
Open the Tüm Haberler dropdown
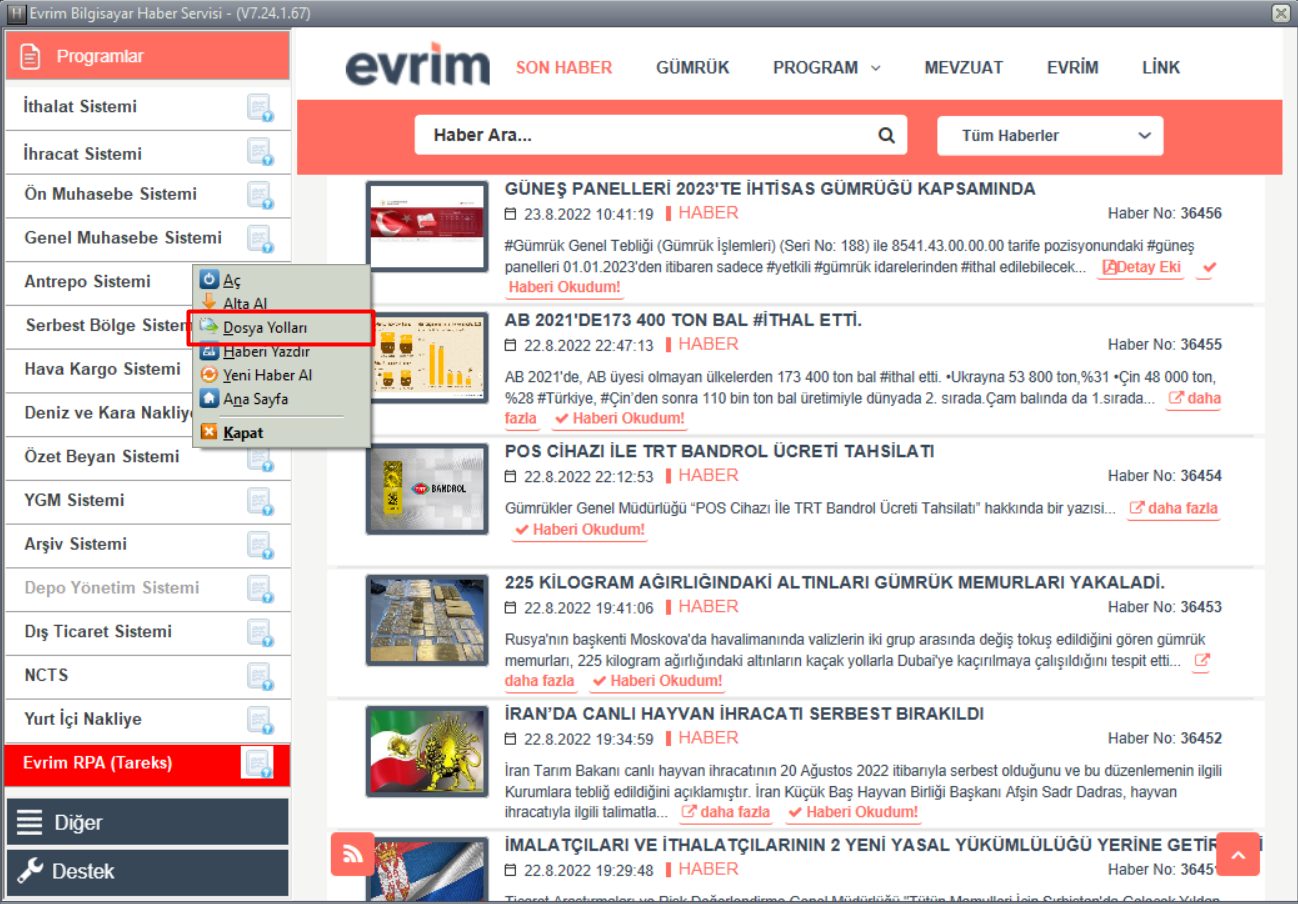[x=1050, y=135]
